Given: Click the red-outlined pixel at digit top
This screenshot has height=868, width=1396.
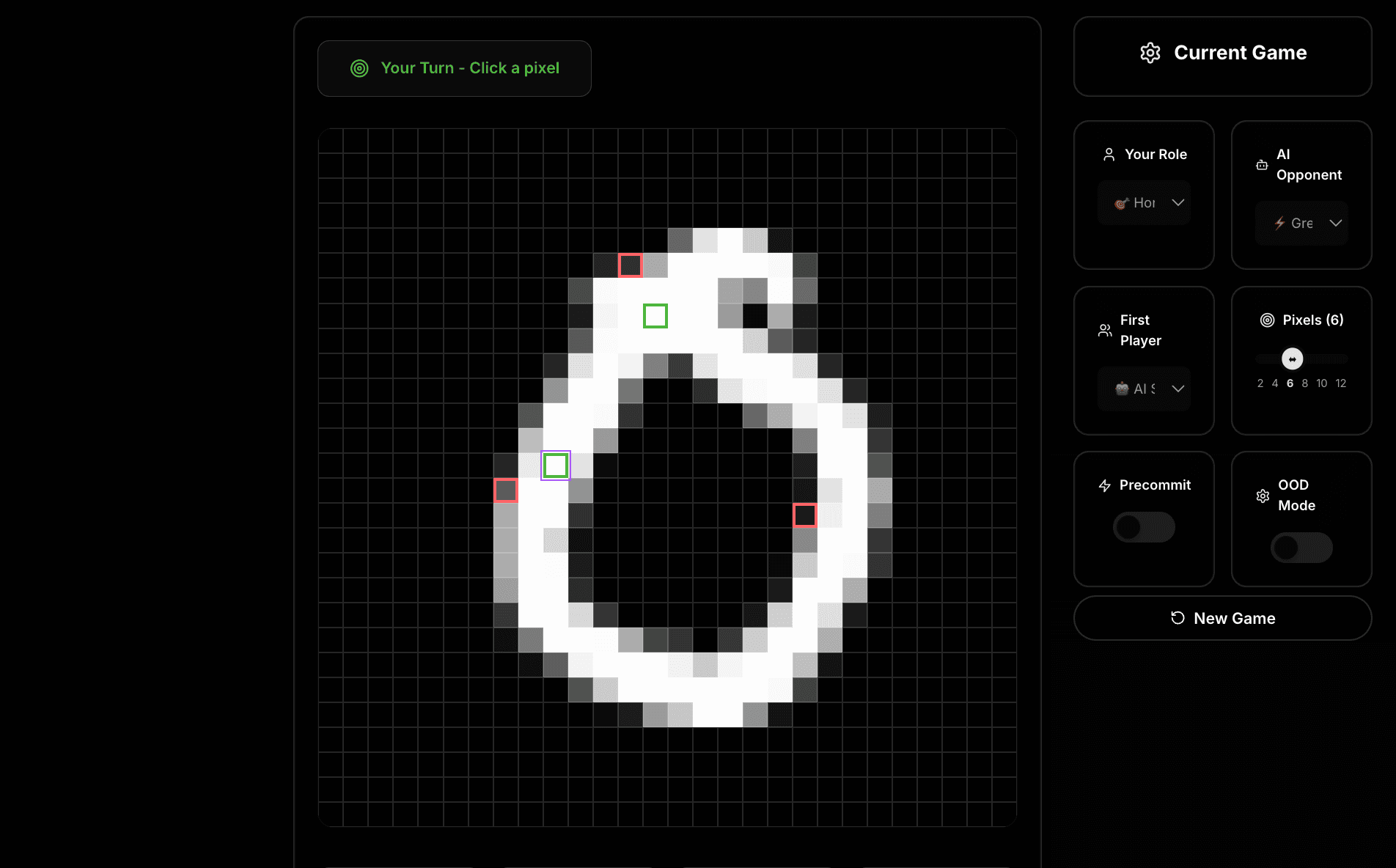Looking at the screenshot, I should tap(631, 265).
